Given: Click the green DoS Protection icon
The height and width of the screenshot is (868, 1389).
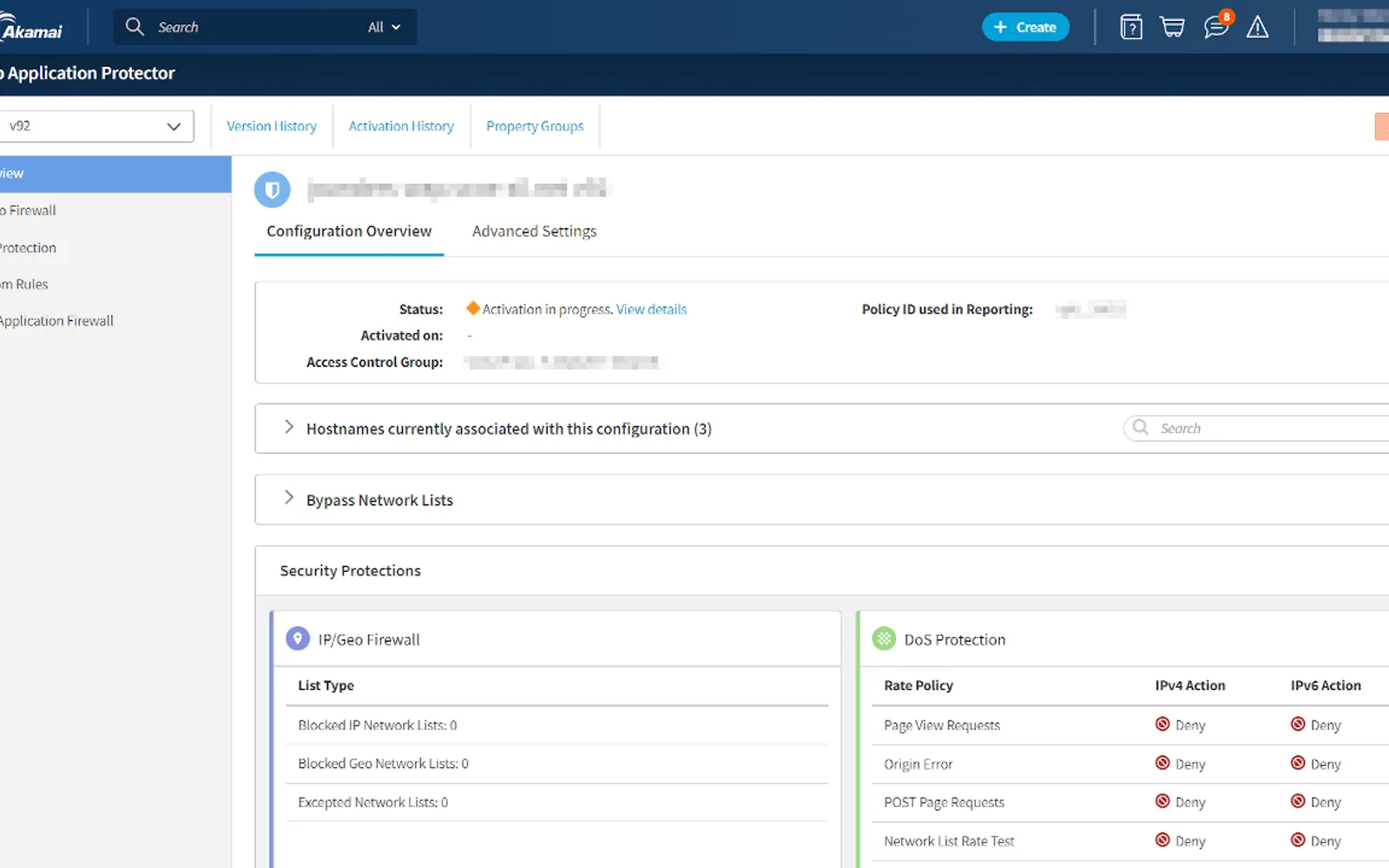Looking at the screenshot, I should [x=884, y=639].
